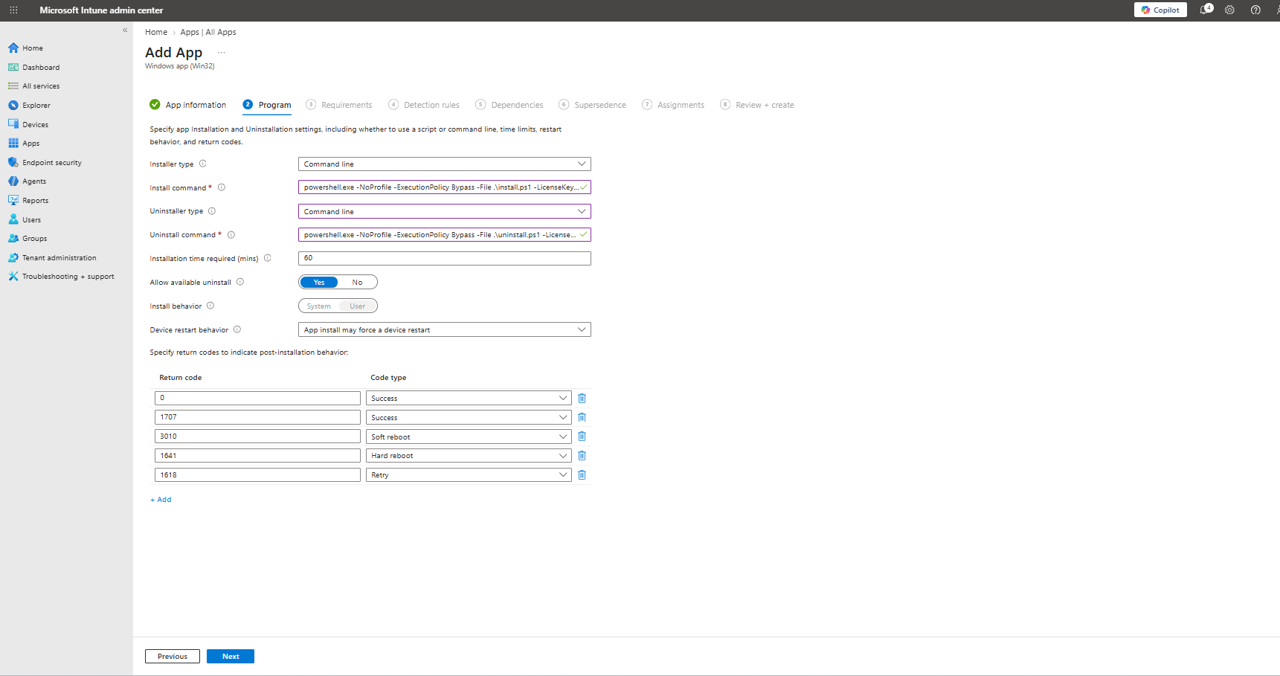Click the Apps grid icon
Viewport: 1280px width, 676px height.
[x=13, y=143]
